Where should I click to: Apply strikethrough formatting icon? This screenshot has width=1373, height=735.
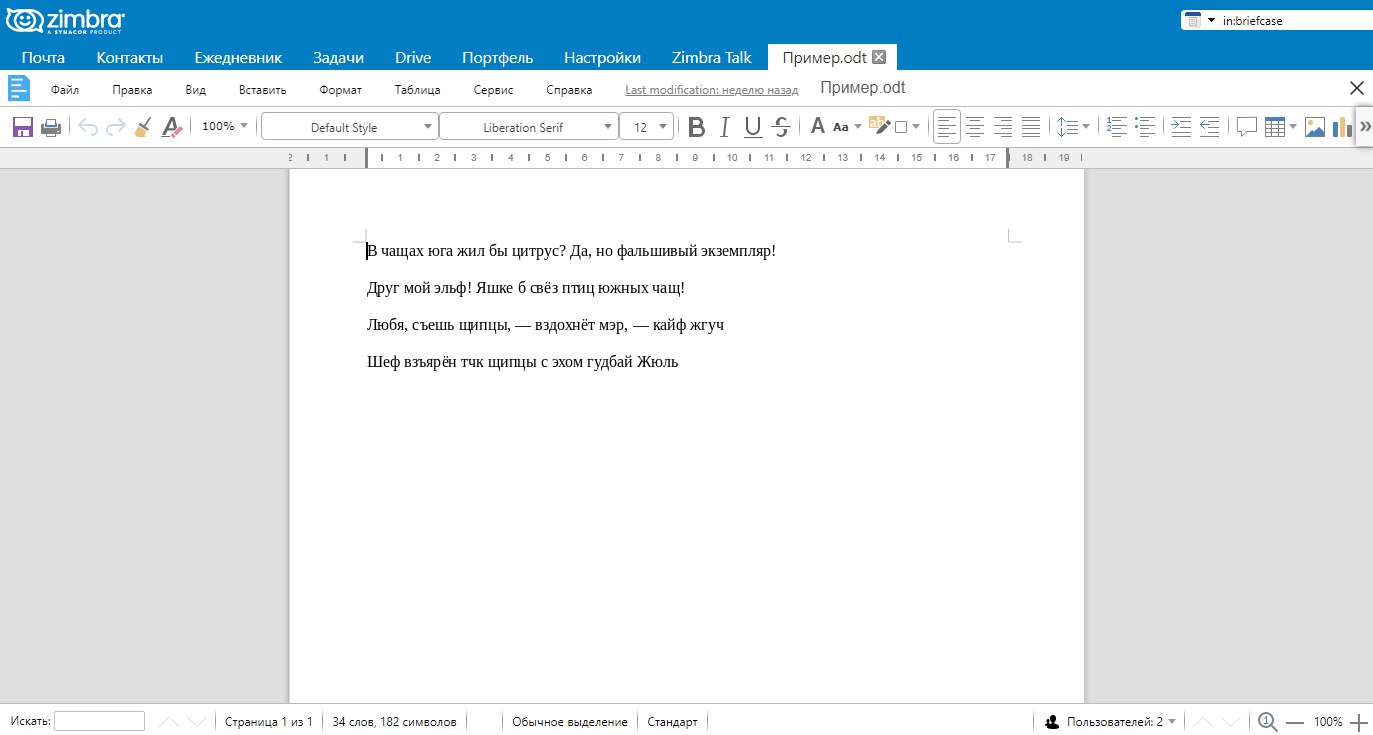pyautogui.click(x=782, y=127)
